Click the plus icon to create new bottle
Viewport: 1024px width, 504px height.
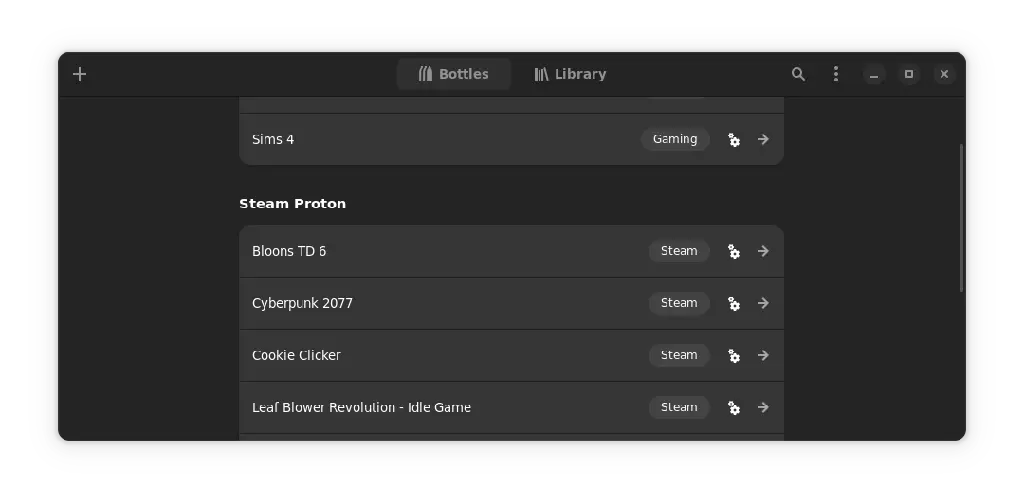click(80, 74)
